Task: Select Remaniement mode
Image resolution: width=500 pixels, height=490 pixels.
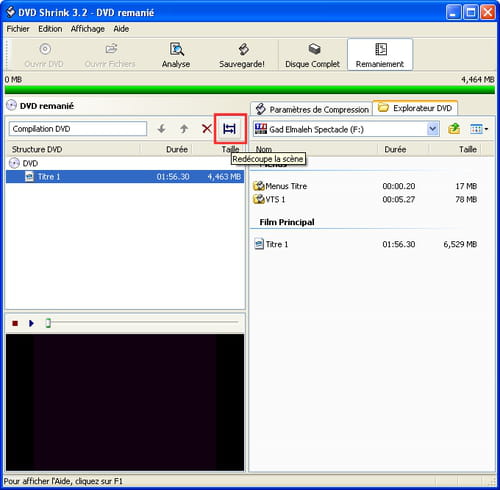Action: click(380, 55)
